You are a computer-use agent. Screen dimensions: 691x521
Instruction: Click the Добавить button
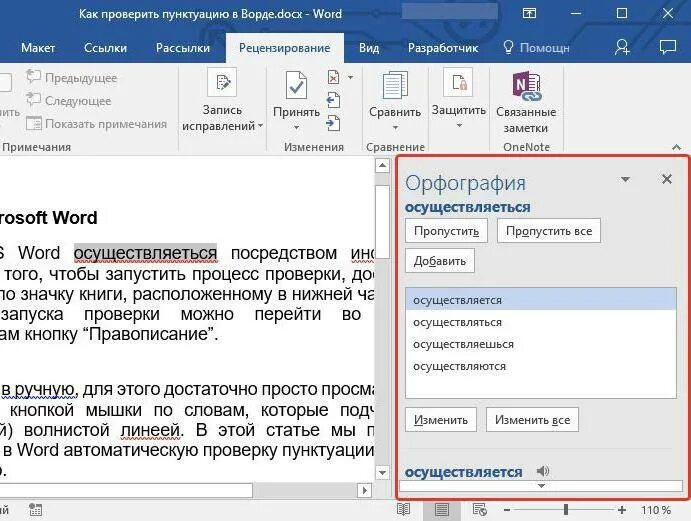tap(440, 261)
